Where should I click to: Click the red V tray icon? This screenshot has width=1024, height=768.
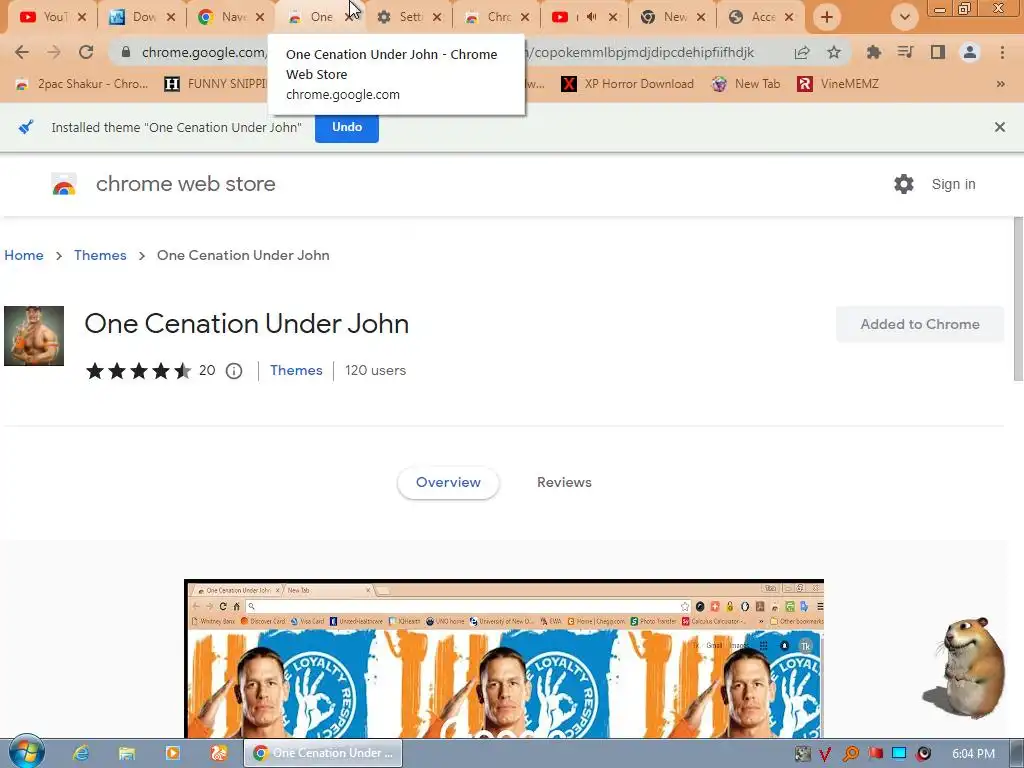coord(825,754)
